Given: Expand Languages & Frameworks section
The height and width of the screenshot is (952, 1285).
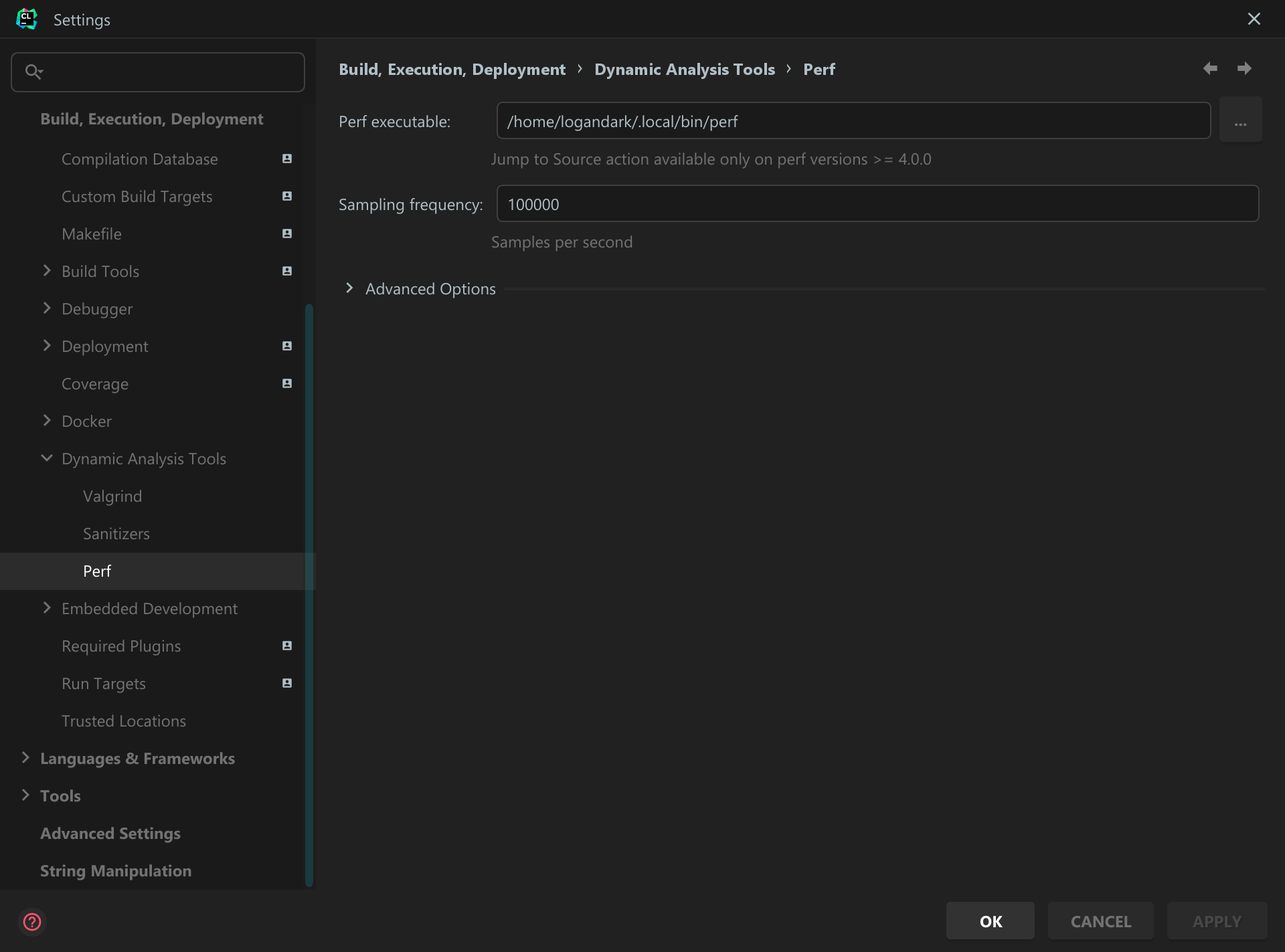Looking at the screenshot, I should pos(25,757).
